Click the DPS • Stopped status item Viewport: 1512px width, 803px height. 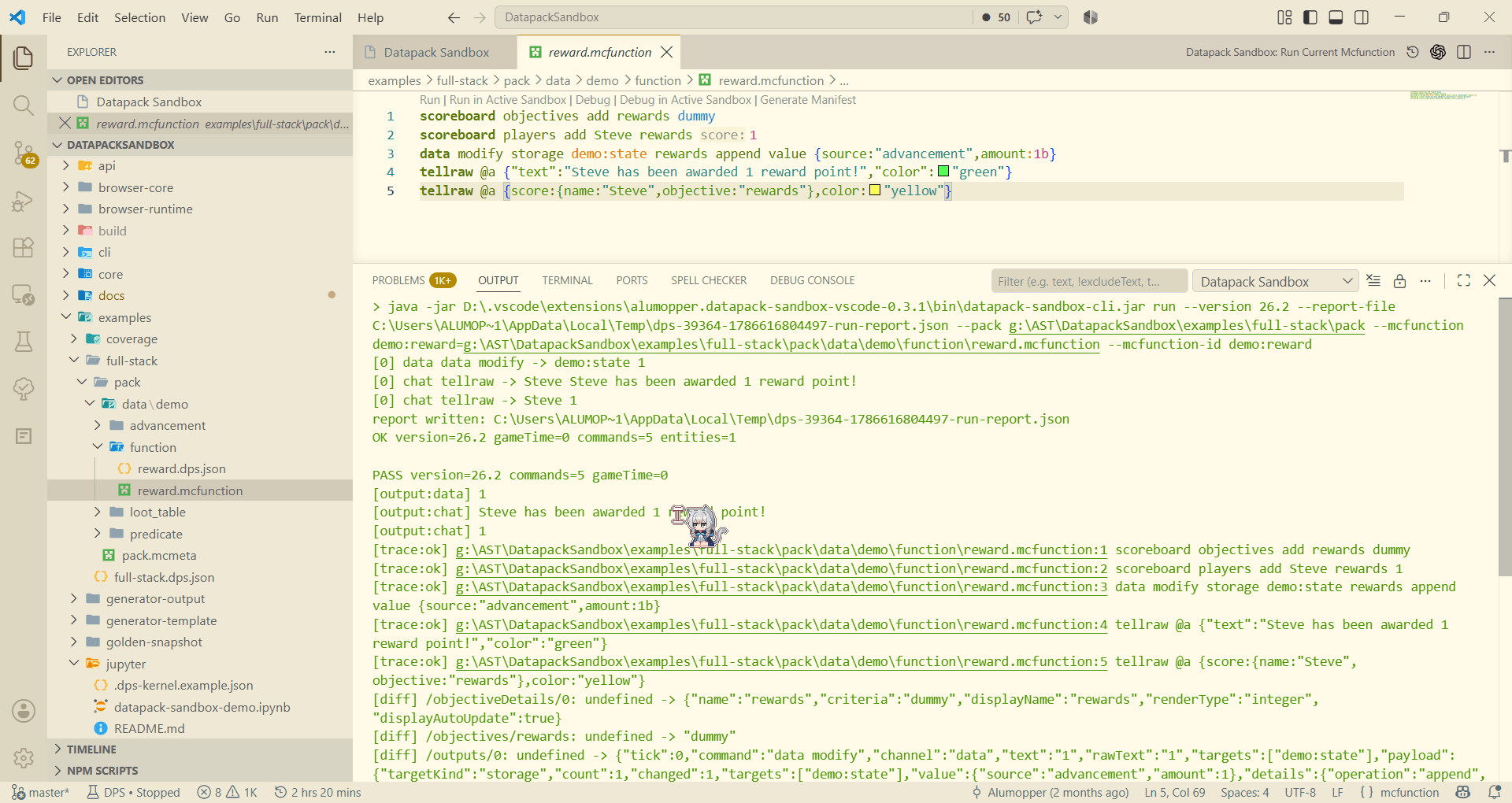click(x=133, y=792)
